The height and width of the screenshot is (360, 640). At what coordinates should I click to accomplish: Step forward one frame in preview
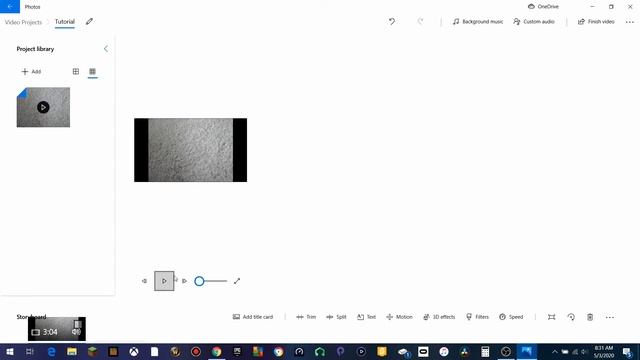coord(184,281)
